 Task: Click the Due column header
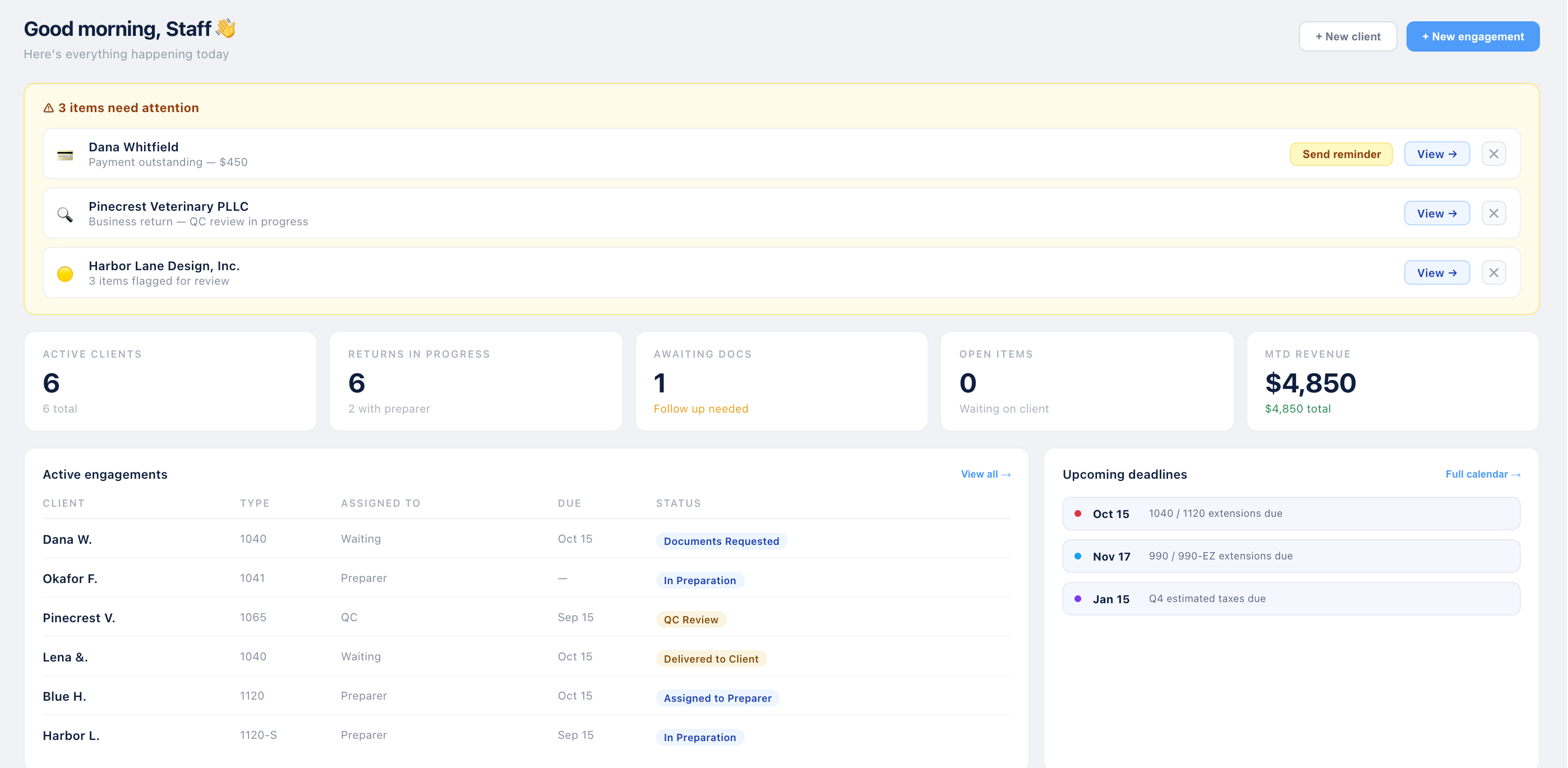pyautogui.click(x=569, y=503)
